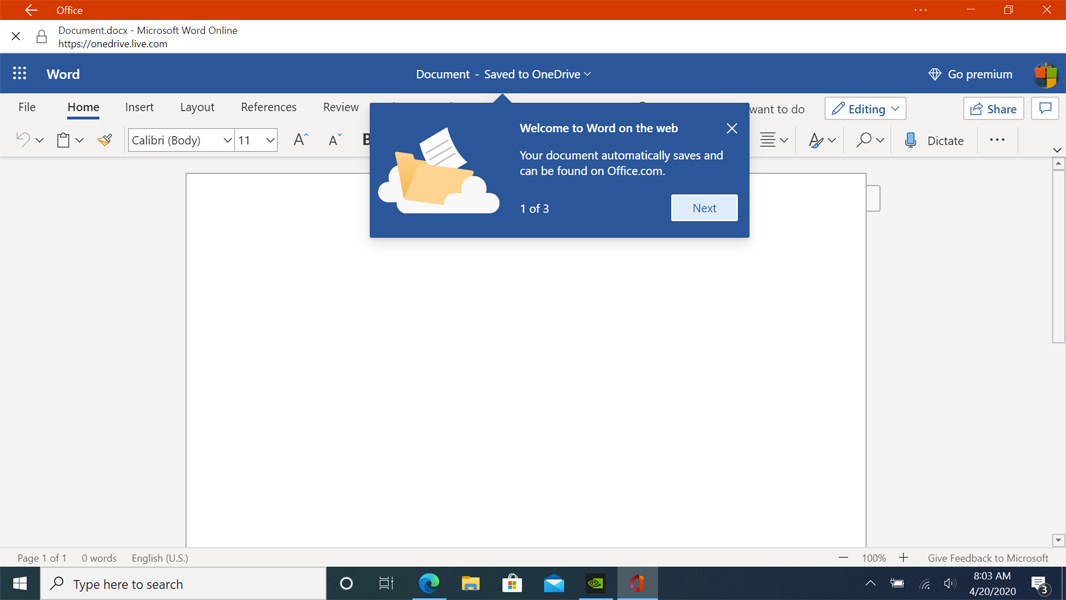Click the Dictate microphone icon
Screen dimensions: 1066x600
click(x=910, y=141)
